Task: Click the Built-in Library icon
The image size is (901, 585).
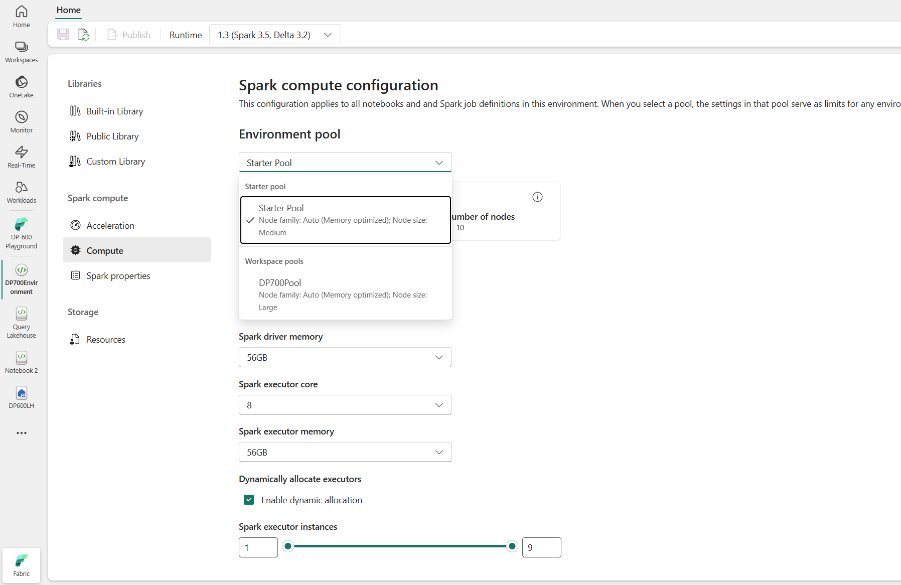Action: tap(75, 111)
